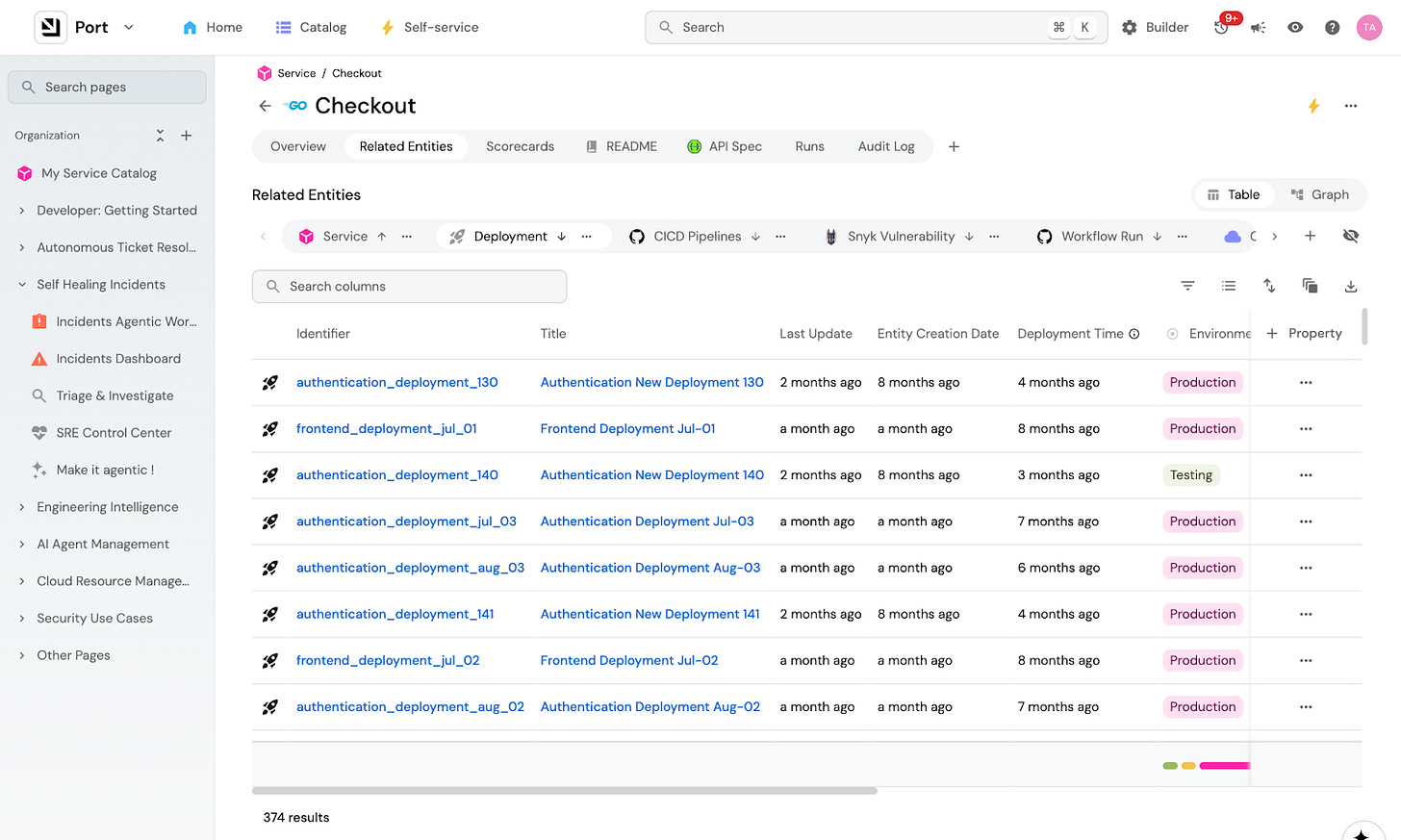
Task: Open table filter icon
Action: (1187, 286)
